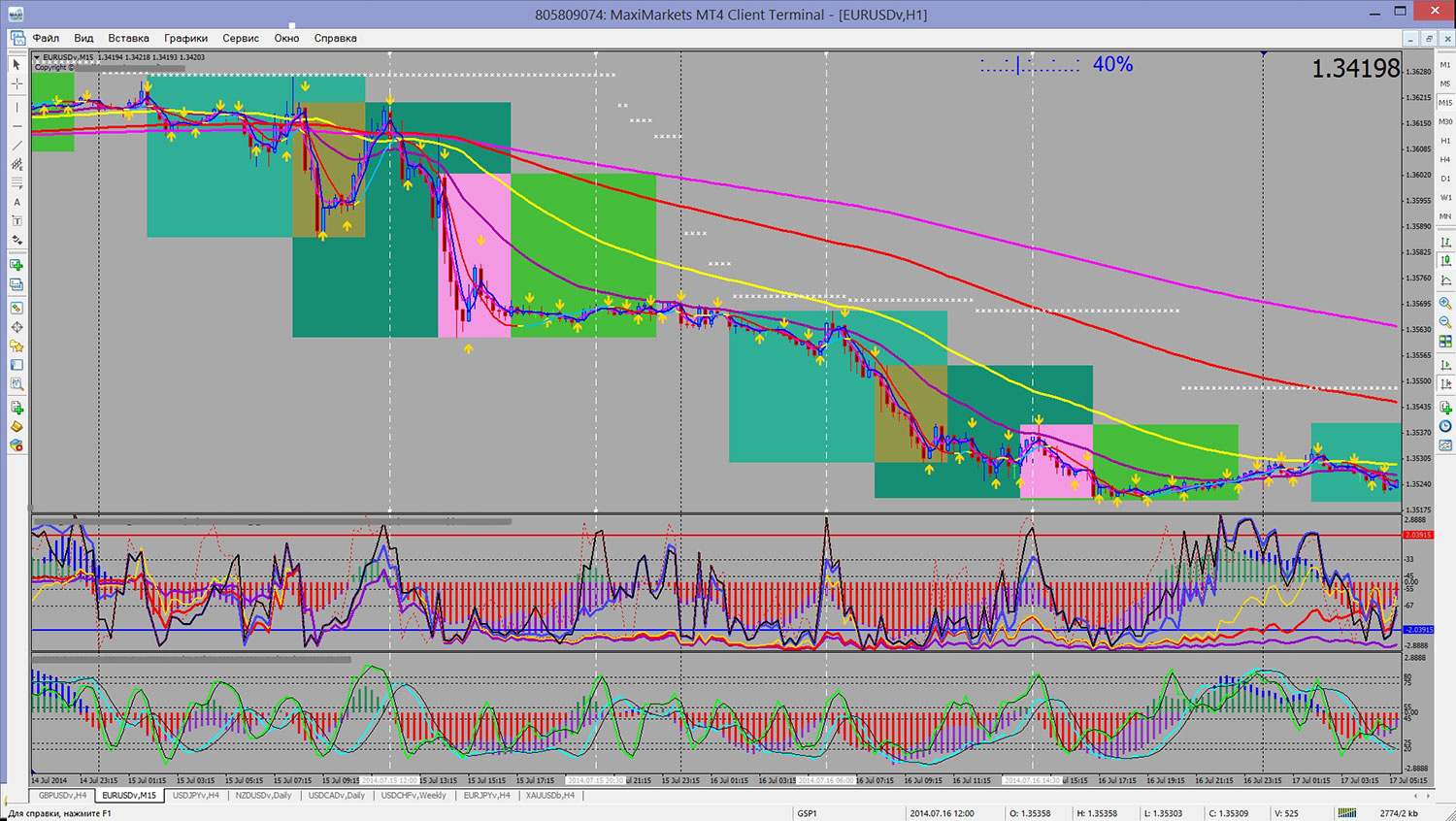Open indicators list icon in right toolbar
1456x821 pixels.
point(1445,408)
